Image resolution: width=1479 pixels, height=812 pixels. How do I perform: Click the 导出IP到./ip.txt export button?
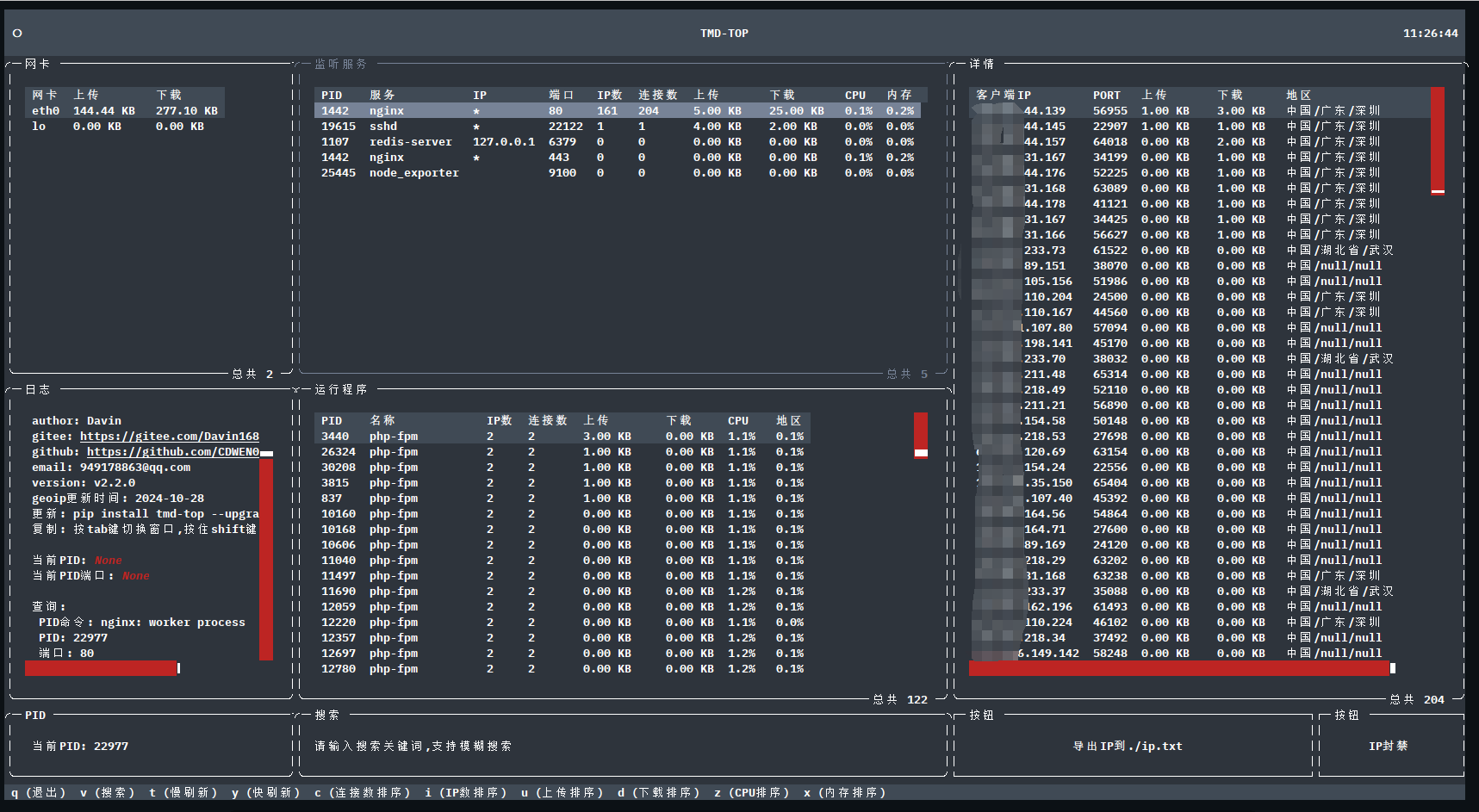click(x=1128, y=747)
